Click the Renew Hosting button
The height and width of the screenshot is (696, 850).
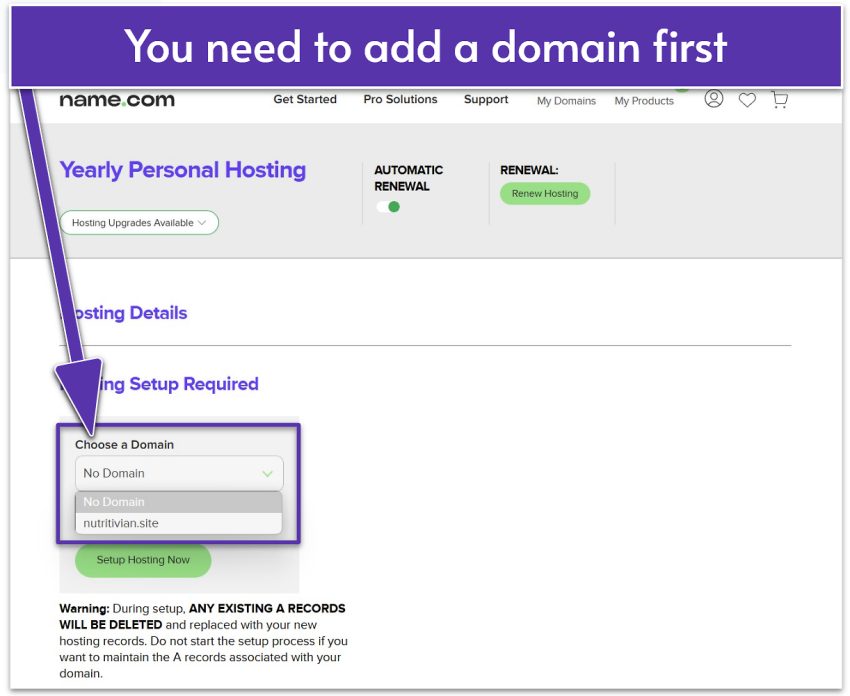pyautogui.click(x=545, y=194)
